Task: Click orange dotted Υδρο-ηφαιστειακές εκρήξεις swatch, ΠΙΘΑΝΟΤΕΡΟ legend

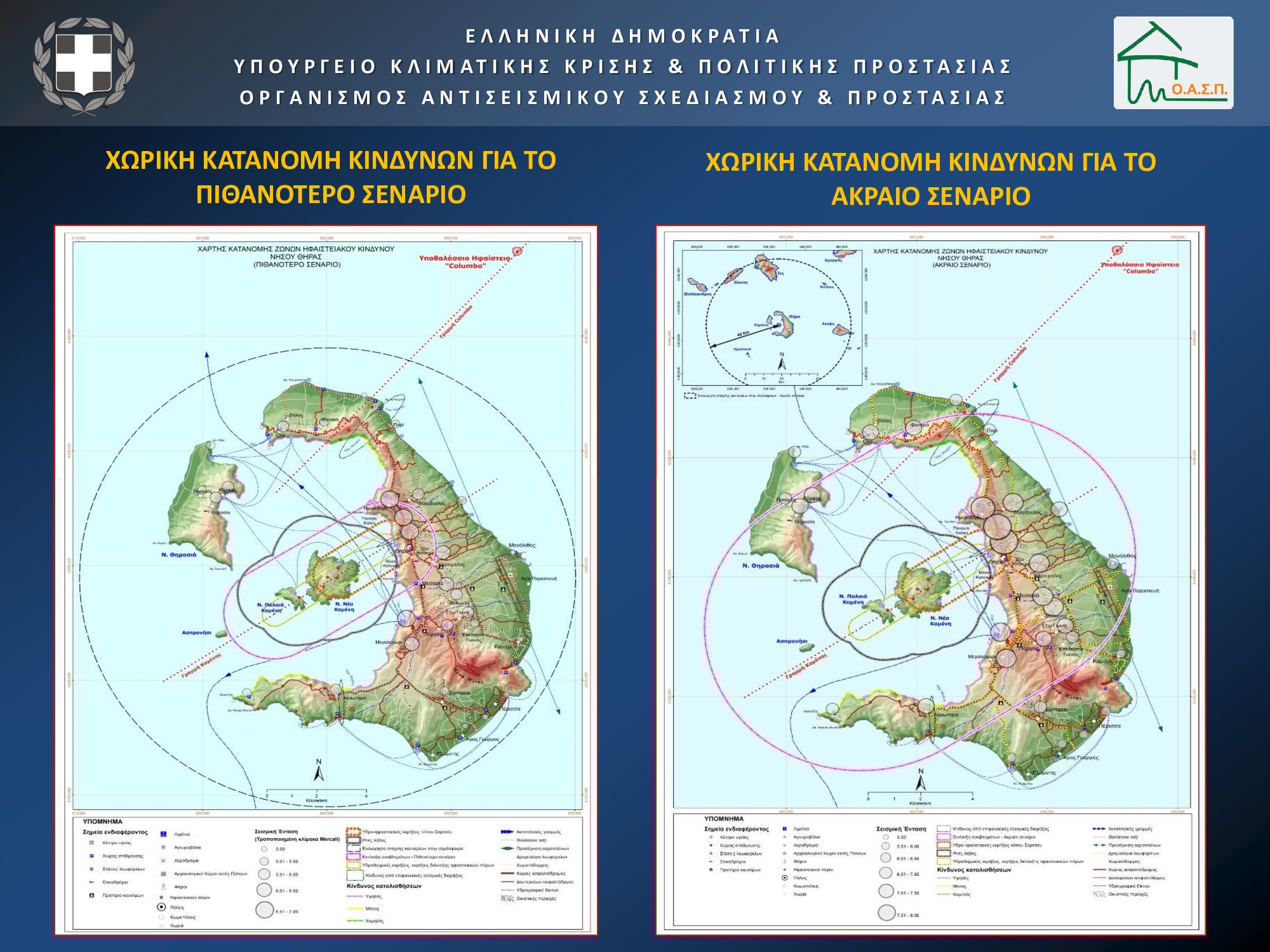Action: pyautogui.click(x=353, y=831)
